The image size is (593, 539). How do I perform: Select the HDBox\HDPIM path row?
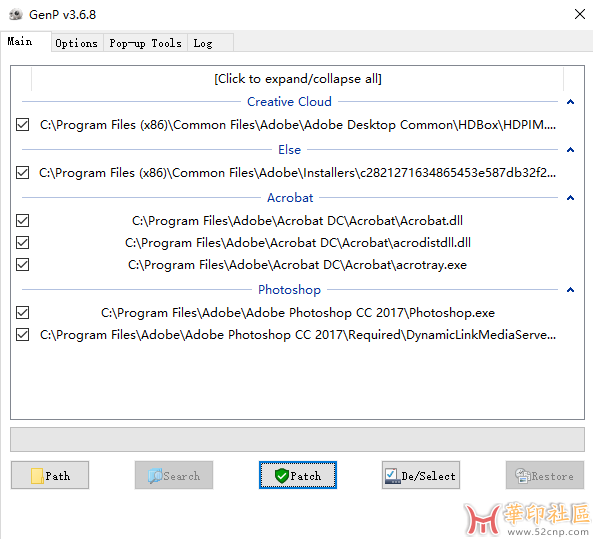coord(298,124)
